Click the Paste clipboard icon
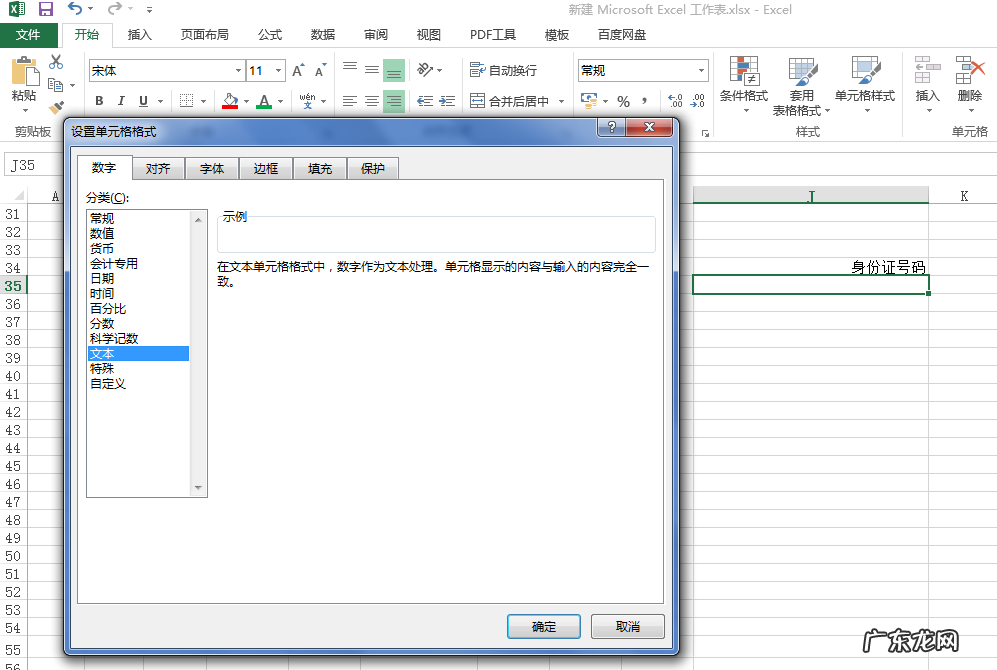The height and width of the screenshot is (670, 997). point(25,71)
